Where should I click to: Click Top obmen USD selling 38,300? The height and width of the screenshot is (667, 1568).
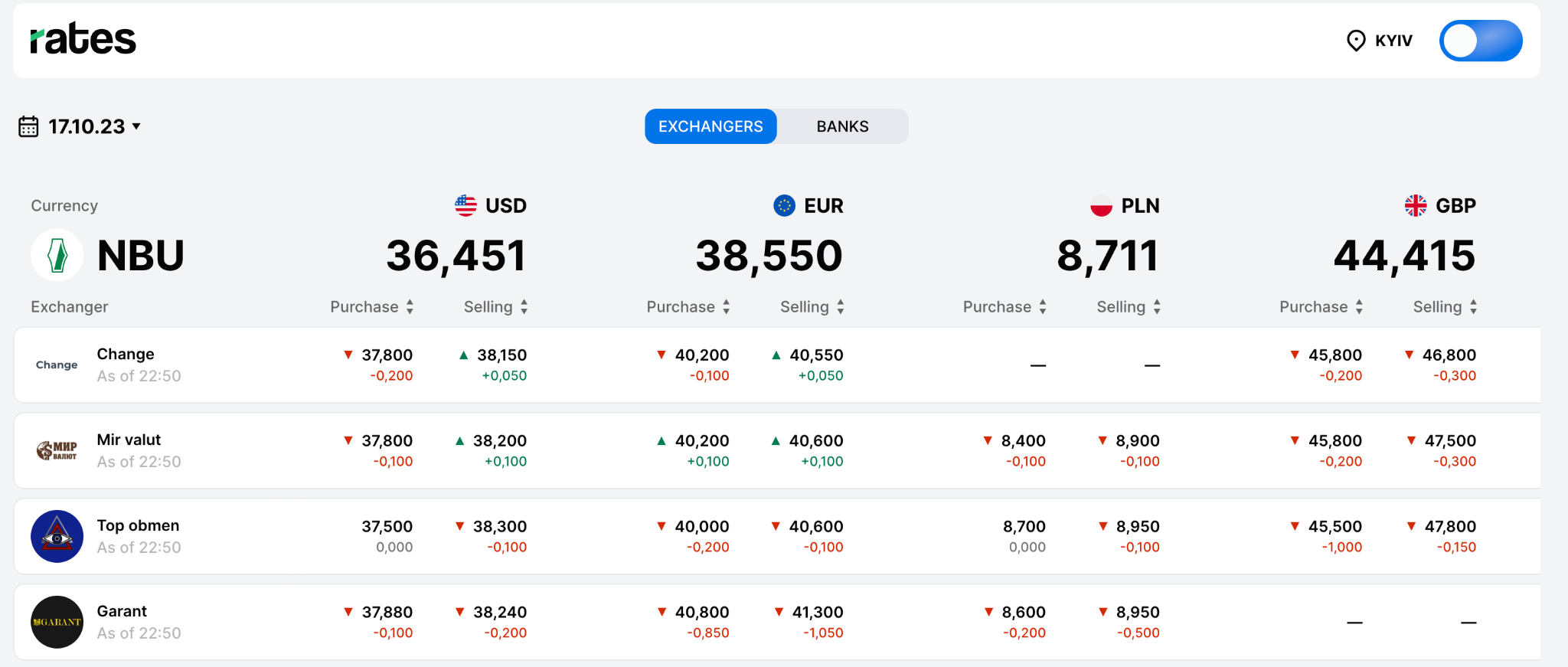[x=500, y=527]
